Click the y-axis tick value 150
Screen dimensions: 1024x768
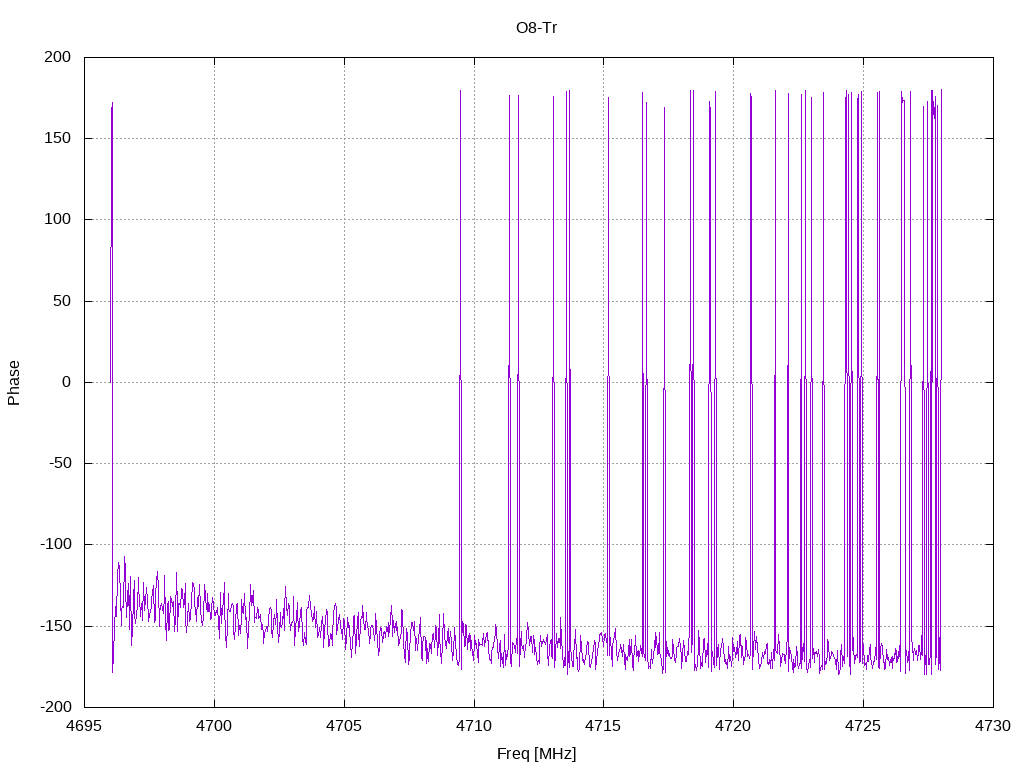tap(57, 138)
